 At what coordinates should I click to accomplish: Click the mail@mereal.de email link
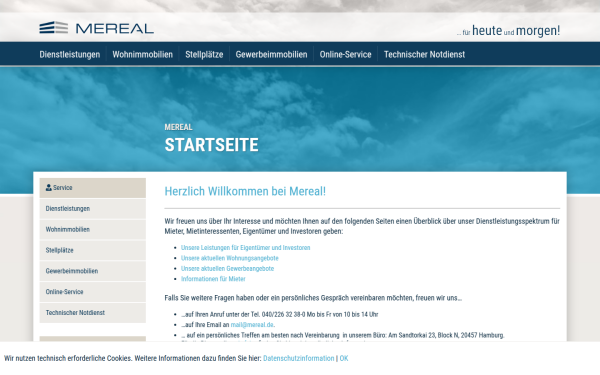click(x=252, y=324)
